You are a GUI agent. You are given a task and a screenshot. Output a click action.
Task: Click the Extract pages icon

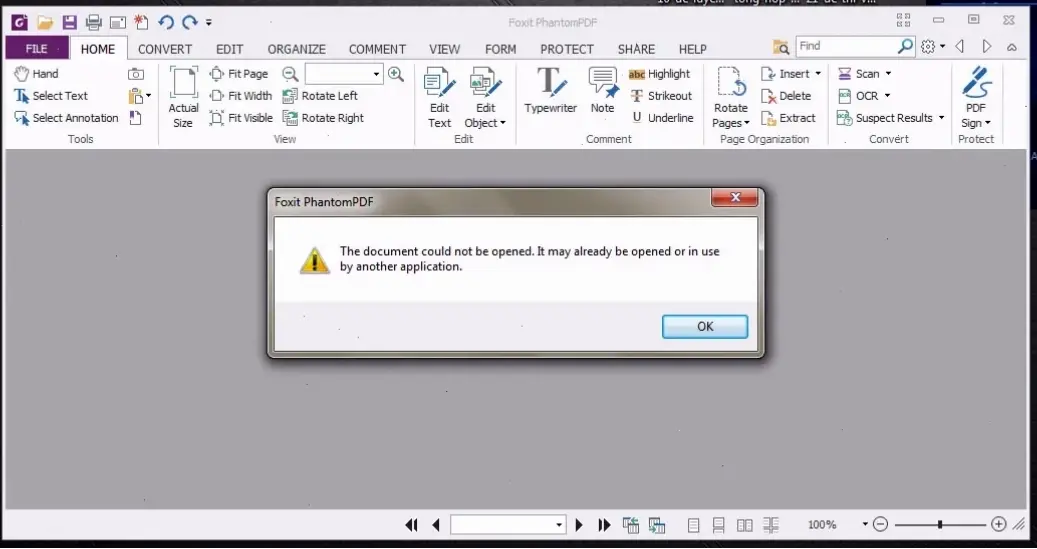point(788,118)
